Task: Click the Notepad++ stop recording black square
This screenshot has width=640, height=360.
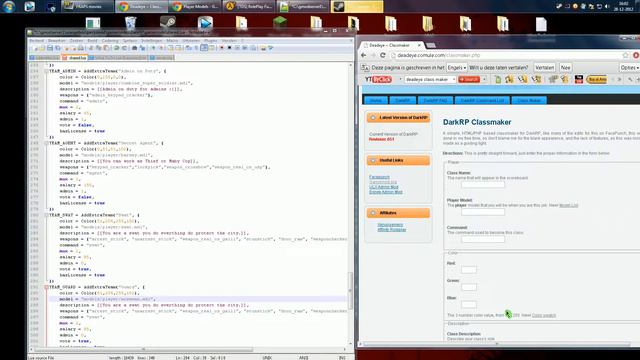Action: coord(229,48)
